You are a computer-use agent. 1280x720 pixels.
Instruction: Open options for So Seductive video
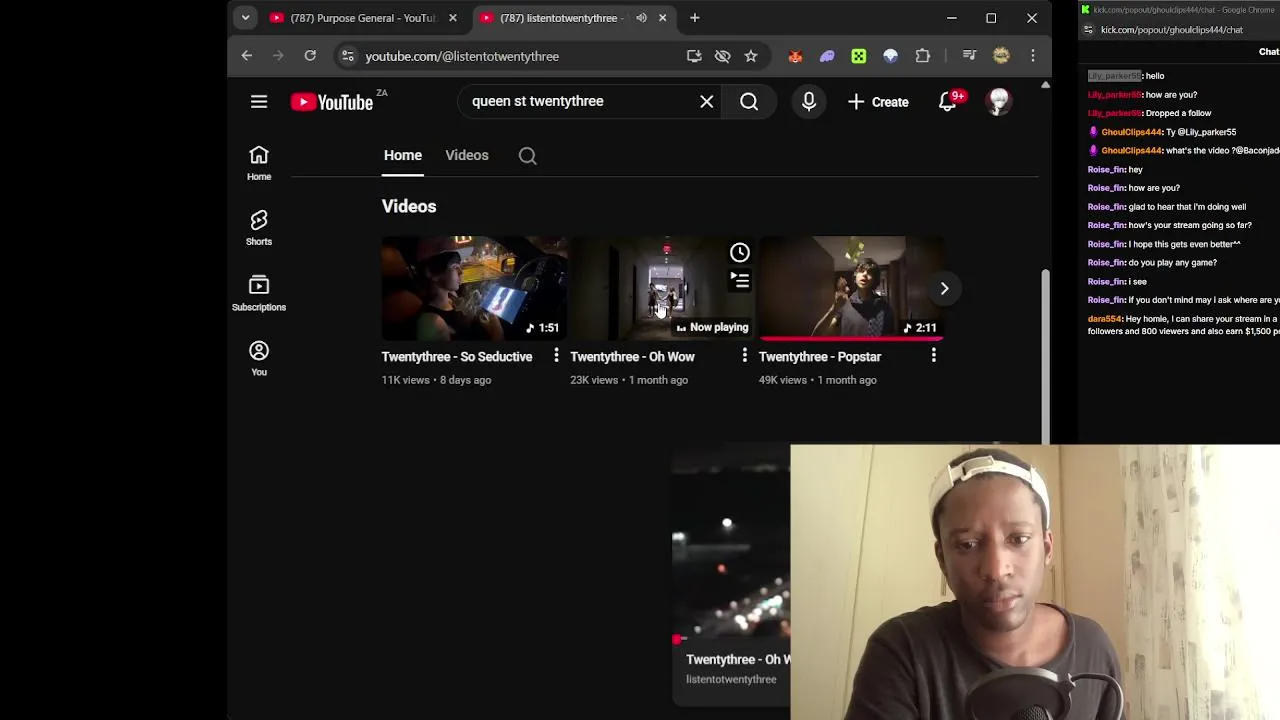coord(556,355)
